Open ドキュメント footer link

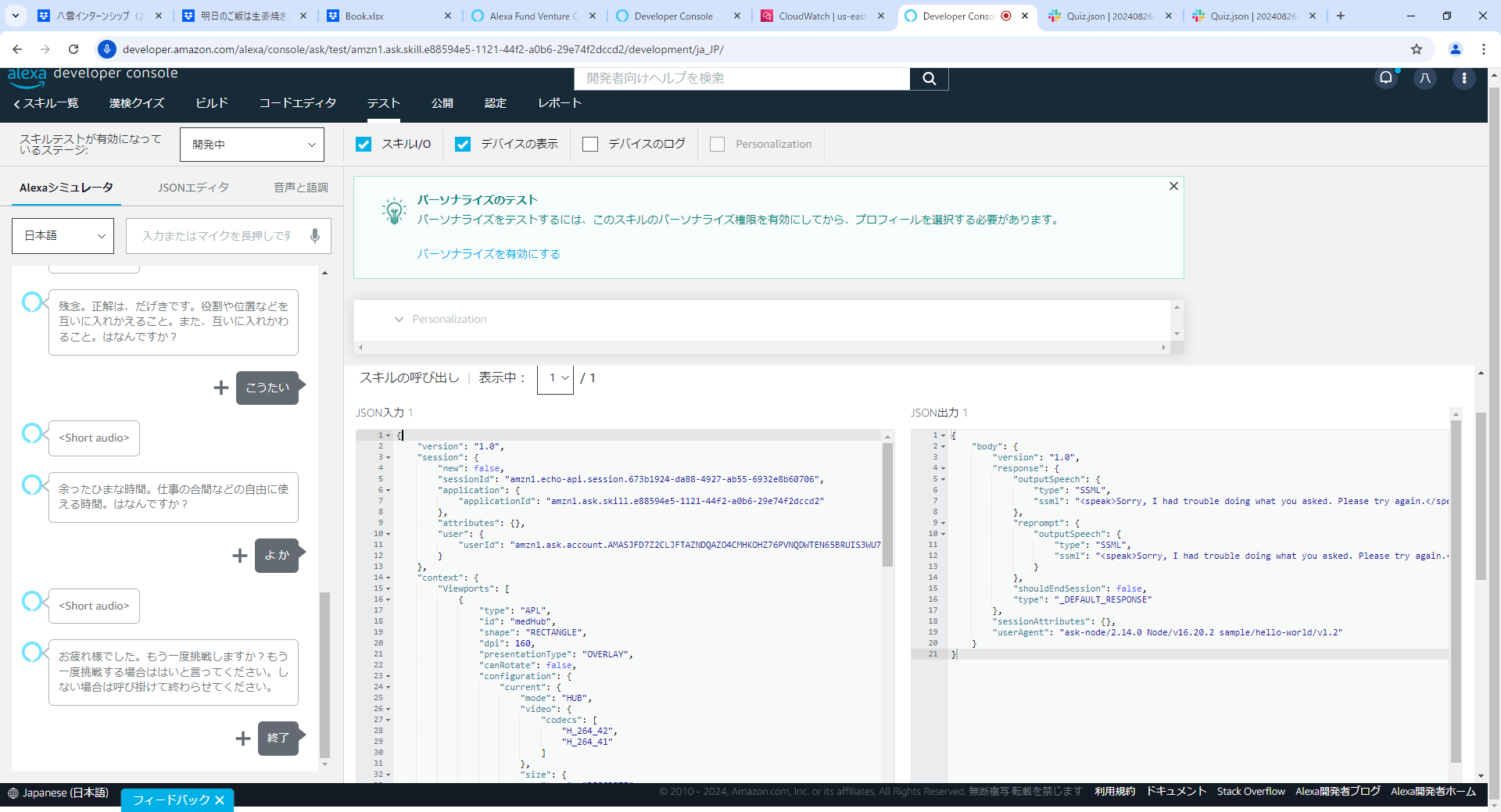(x=1177, y=792)
